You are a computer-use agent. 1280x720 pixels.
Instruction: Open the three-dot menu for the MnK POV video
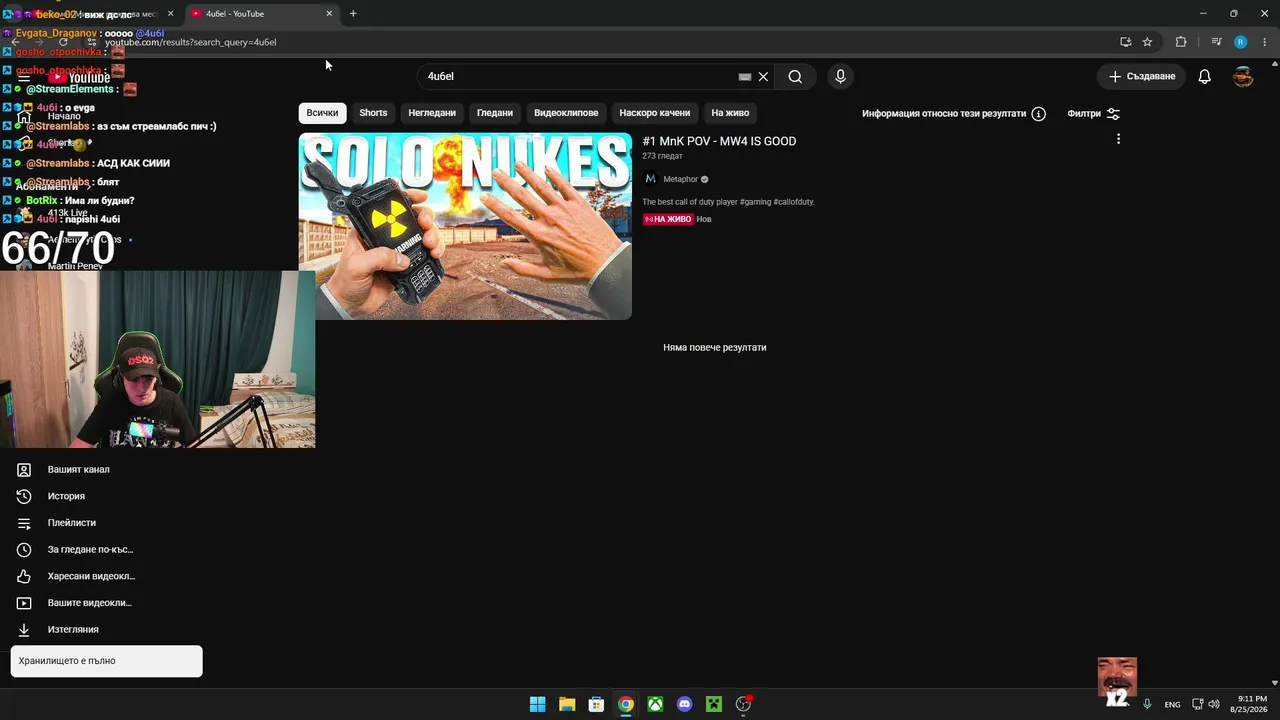pos(1118,139)
